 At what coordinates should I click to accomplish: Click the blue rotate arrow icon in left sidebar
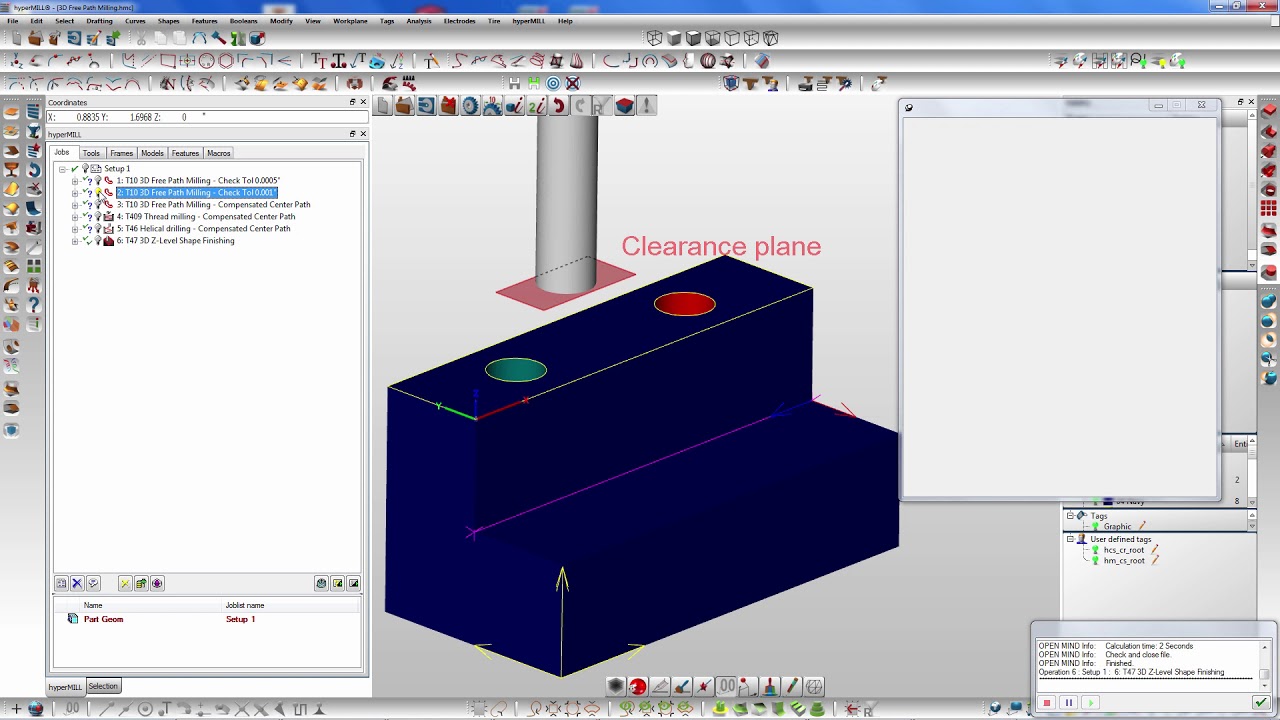pyautogui.click(x=33, y=170)
